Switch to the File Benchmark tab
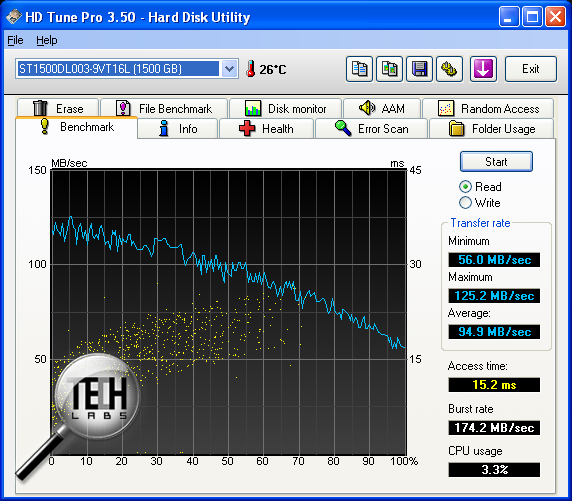The height and width of the screenshot is (501, 572). (164, 108)
